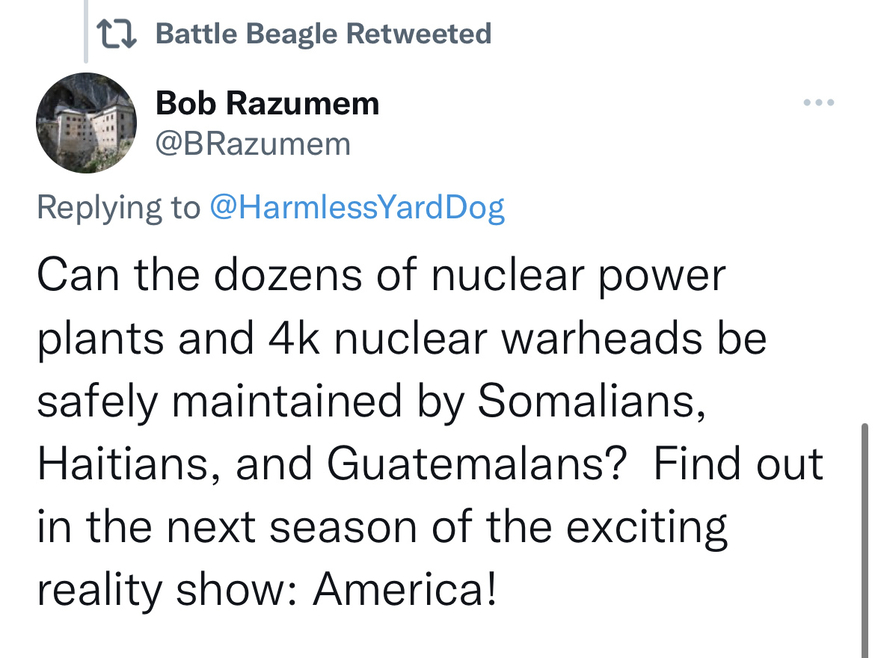The image size is (875, 658).
Task: Click the "Replying to" text
Action: click(x=119, y=207)
